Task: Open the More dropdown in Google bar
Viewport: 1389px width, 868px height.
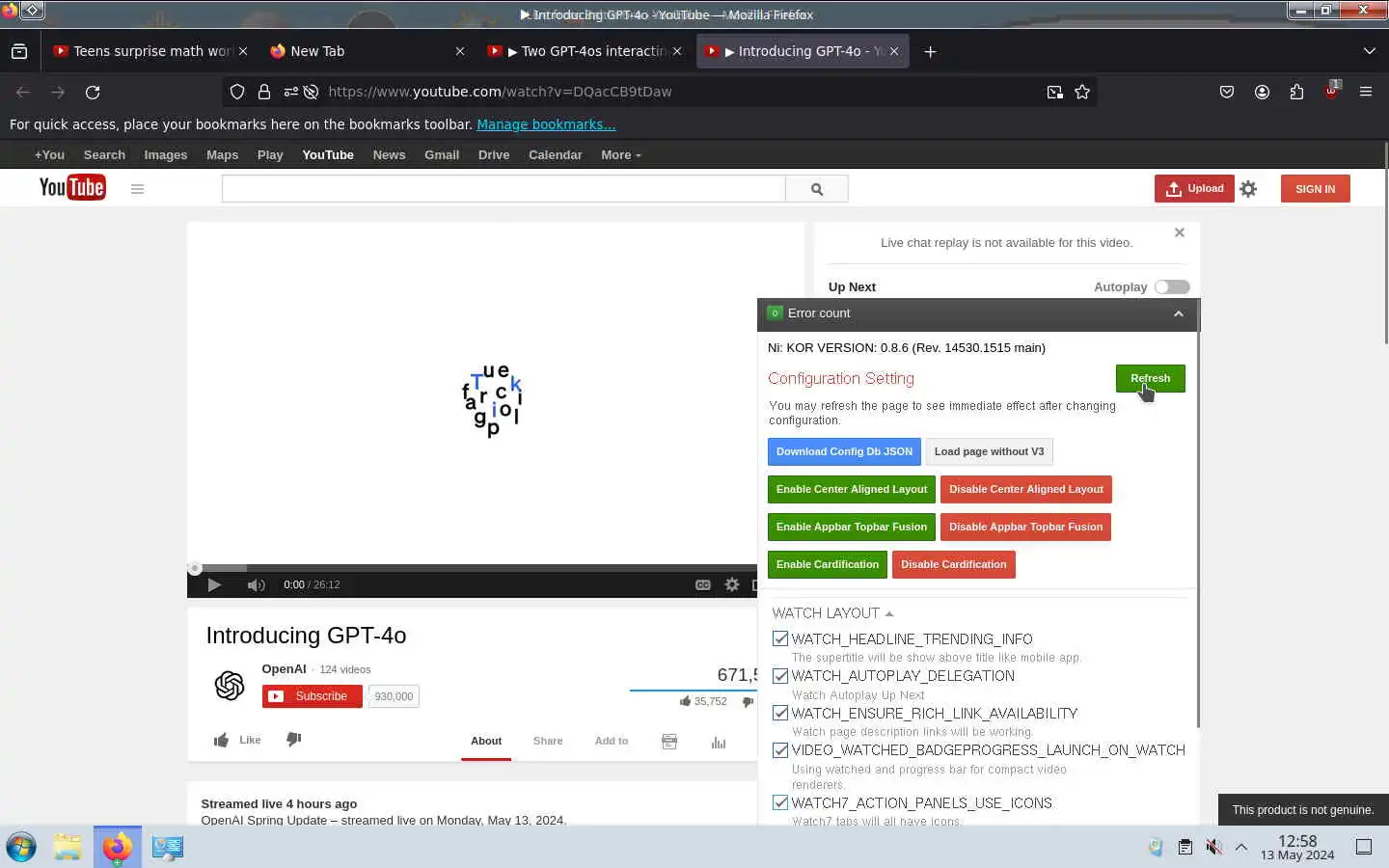Action: [x=620, y=154]
